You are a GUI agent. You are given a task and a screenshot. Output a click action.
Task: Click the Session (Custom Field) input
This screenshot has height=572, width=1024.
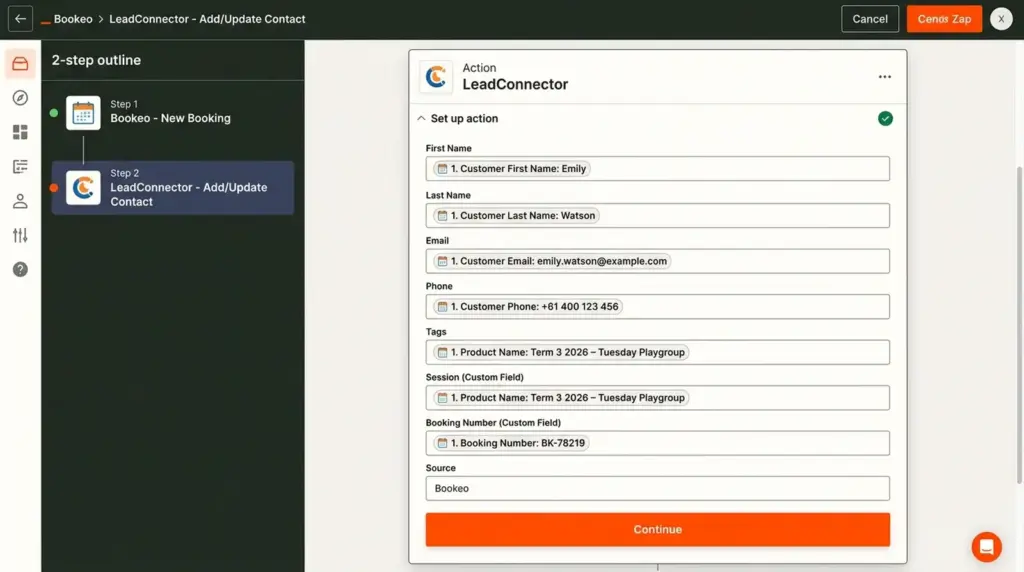[x=657, y=398]
